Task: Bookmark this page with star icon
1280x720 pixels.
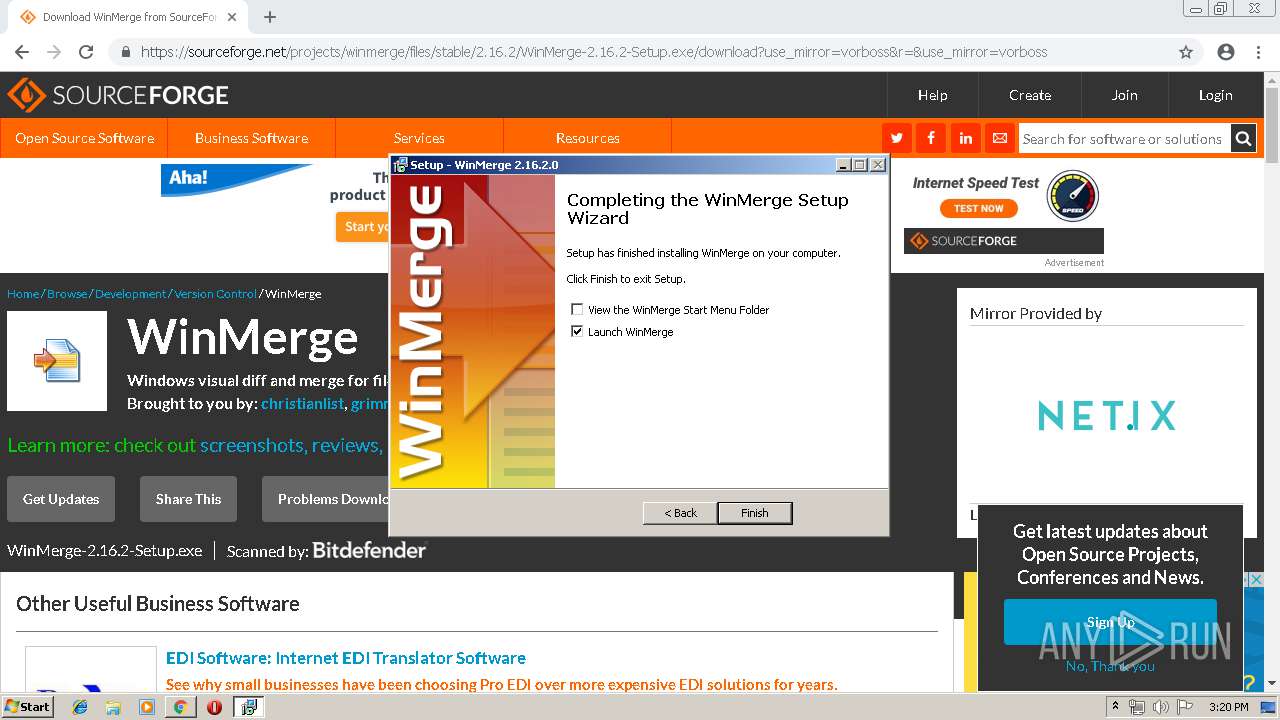Action: coord(1186,52)
